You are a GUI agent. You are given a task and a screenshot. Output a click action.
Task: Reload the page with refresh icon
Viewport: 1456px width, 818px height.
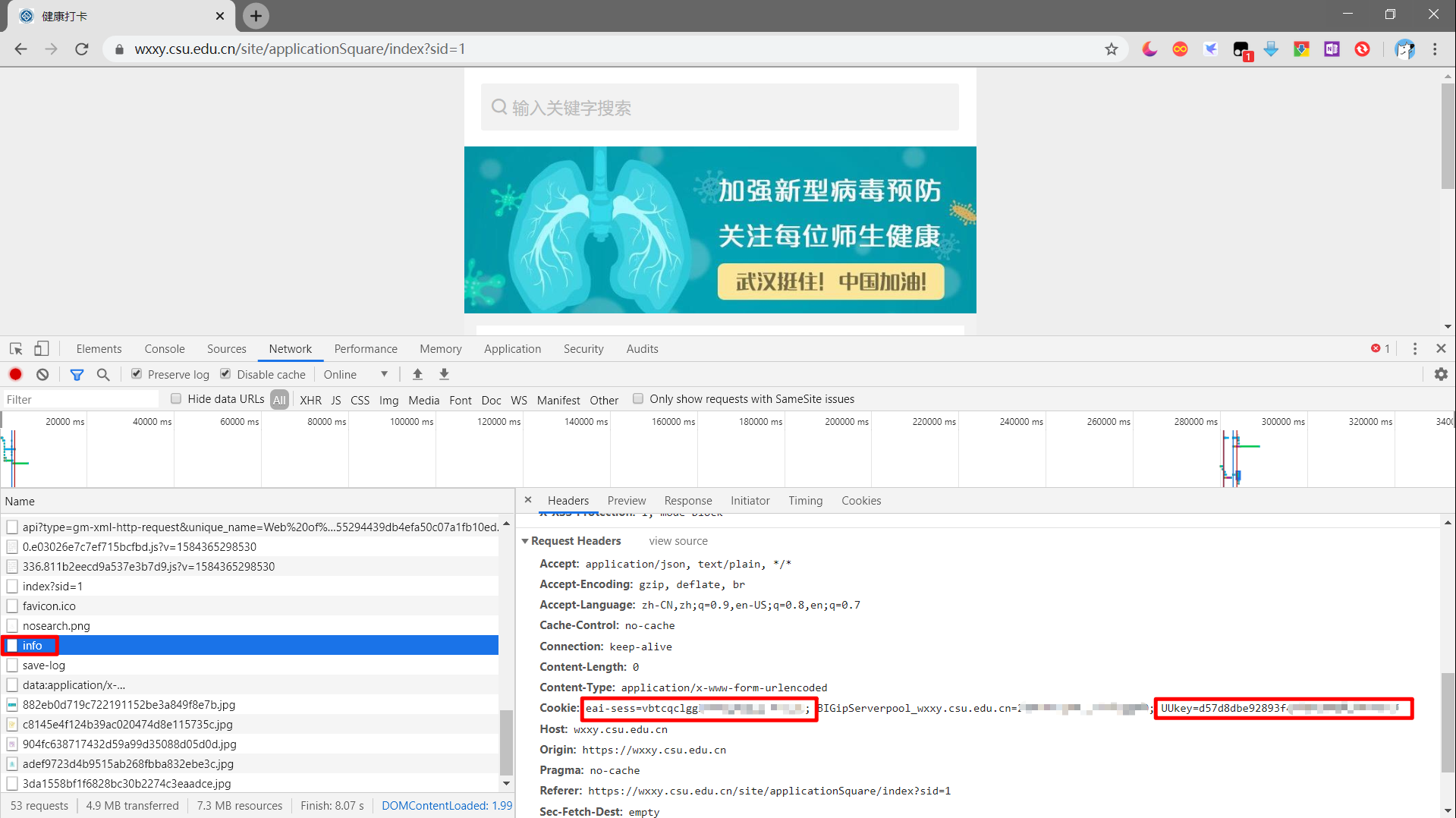(82, 49)
